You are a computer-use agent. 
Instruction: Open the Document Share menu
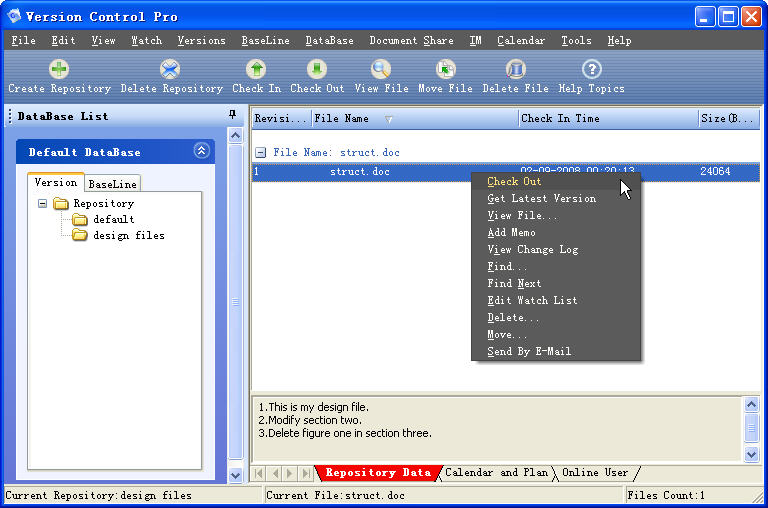tap(411, 40)
